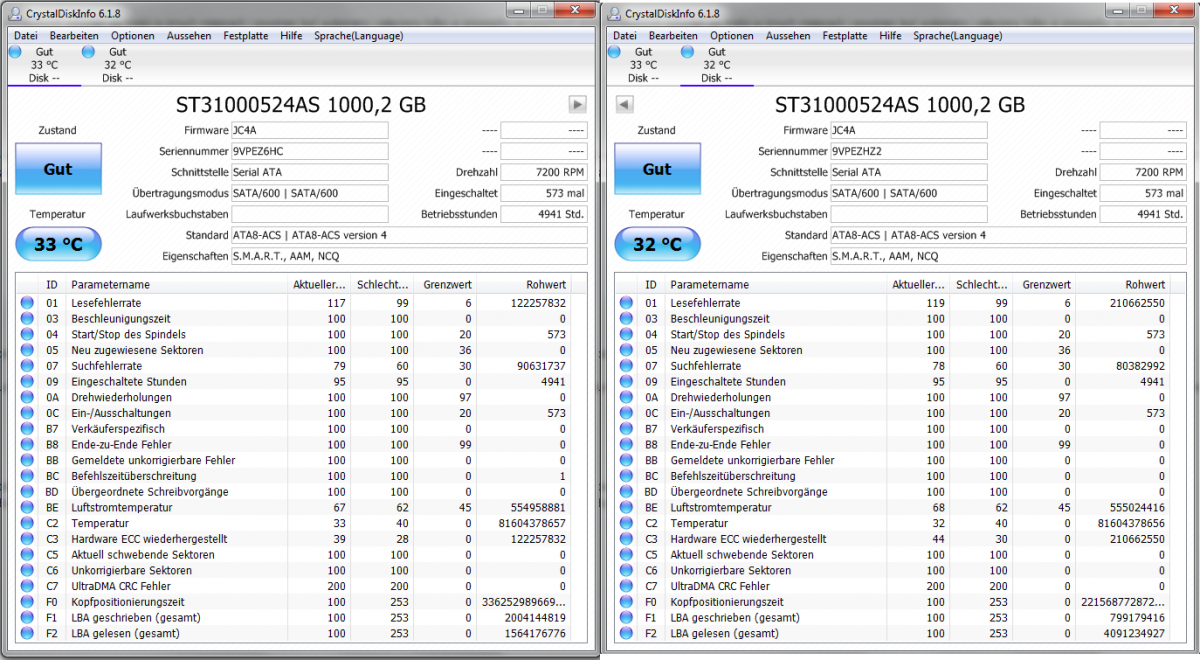Screen dimensions: 1200x660
Task: Click status orb for Lesefehlerrate in left window
Action: 27,303
